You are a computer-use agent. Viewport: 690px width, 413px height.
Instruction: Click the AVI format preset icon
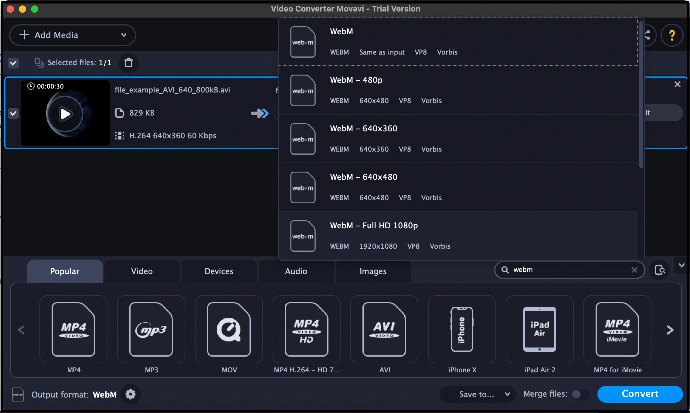pos(384,329)
